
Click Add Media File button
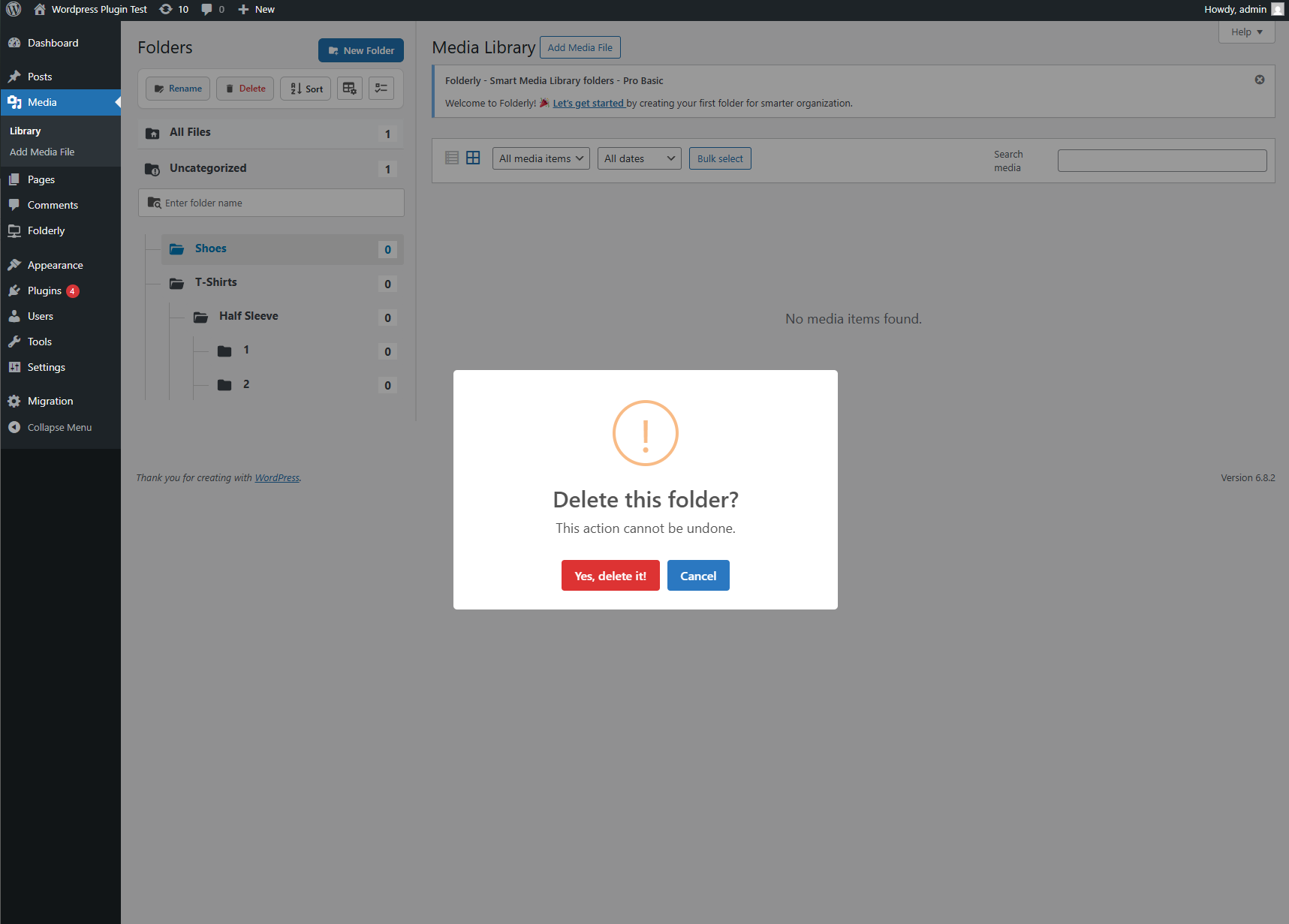coord(580,47)
